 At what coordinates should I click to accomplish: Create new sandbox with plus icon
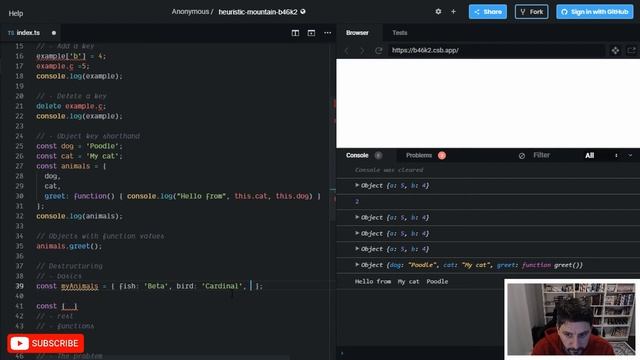click(453, 11)
